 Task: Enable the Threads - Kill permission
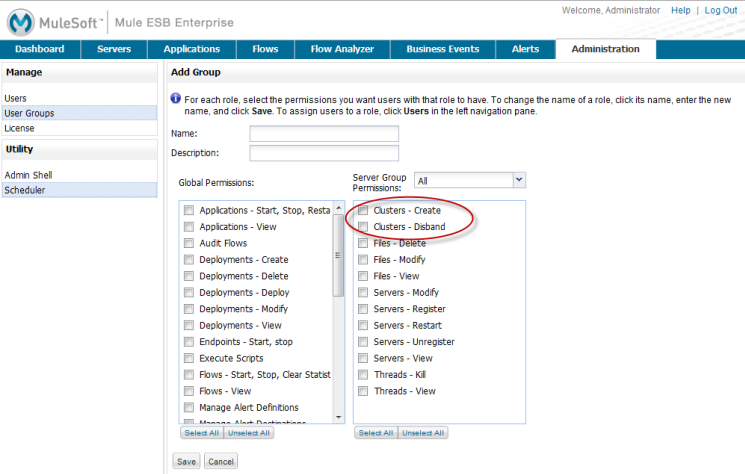click(363, 374)
